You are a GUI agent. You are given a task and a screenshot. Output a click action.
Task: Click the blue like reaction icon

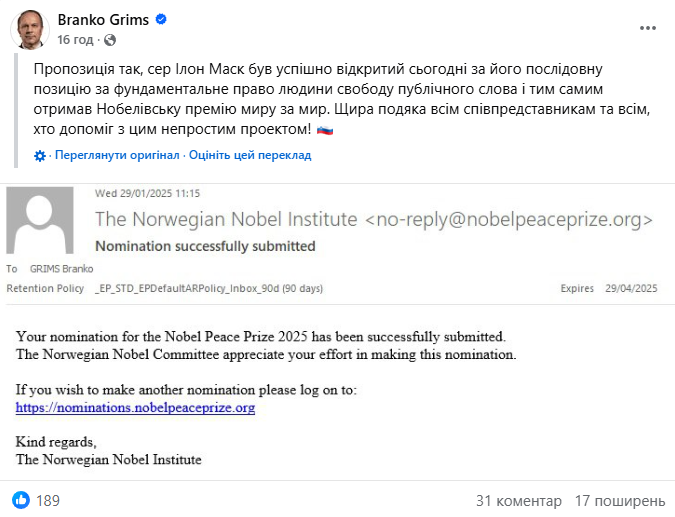21,500
